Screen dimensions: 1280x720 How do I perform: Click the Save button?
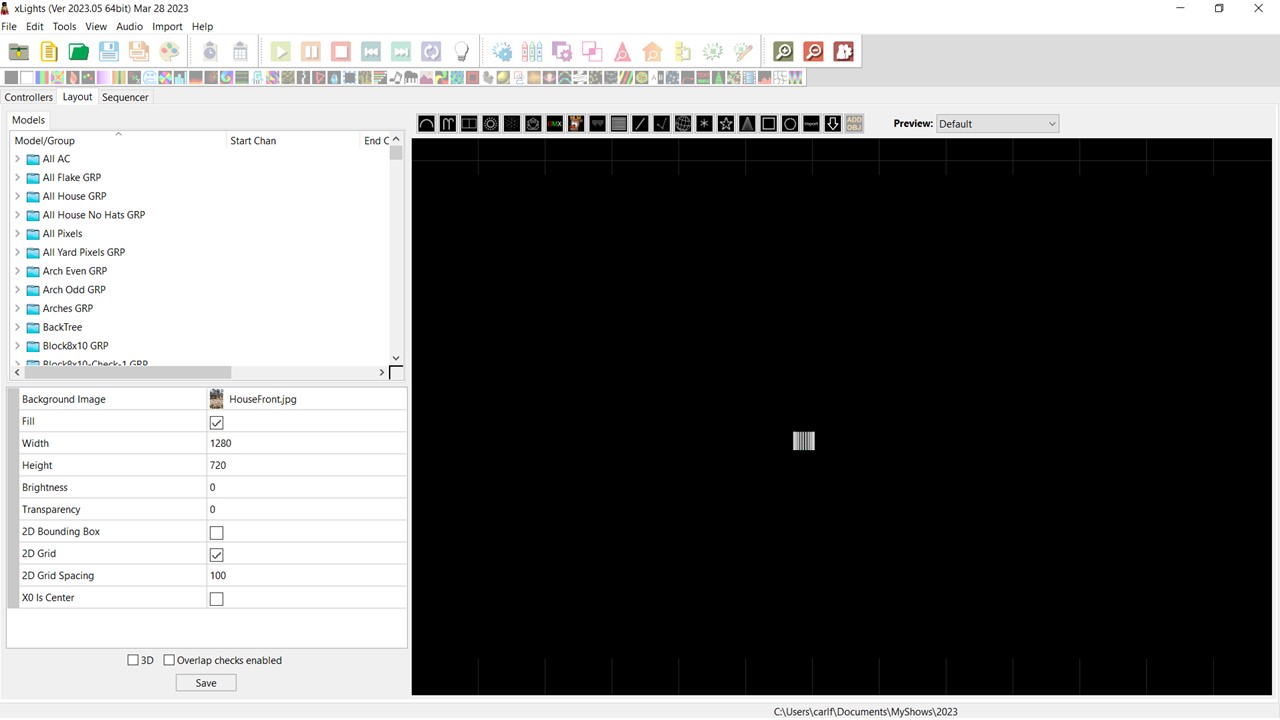click(205, 682)
